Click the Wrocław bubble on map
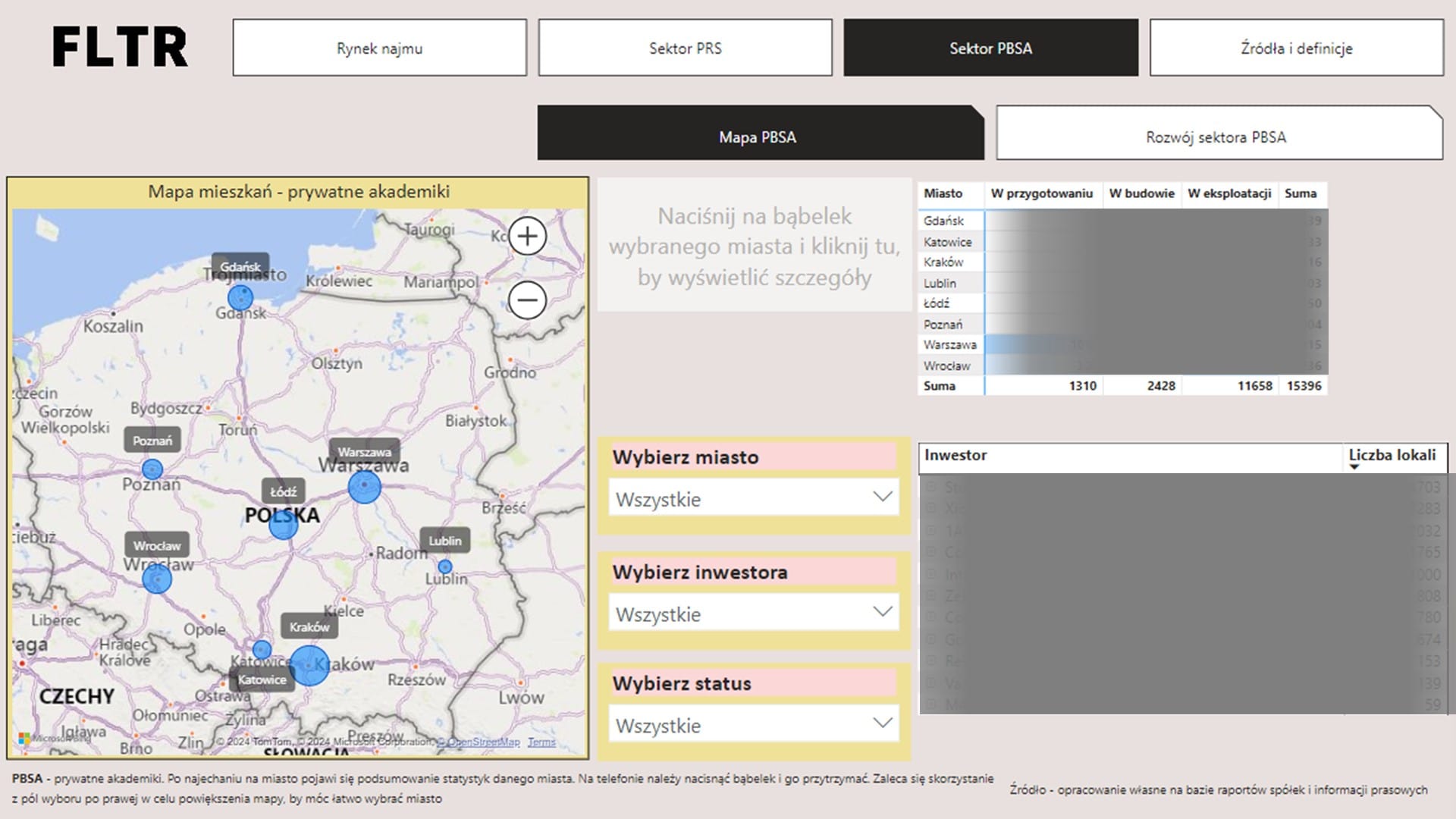1456x819 pixels. 157,579
